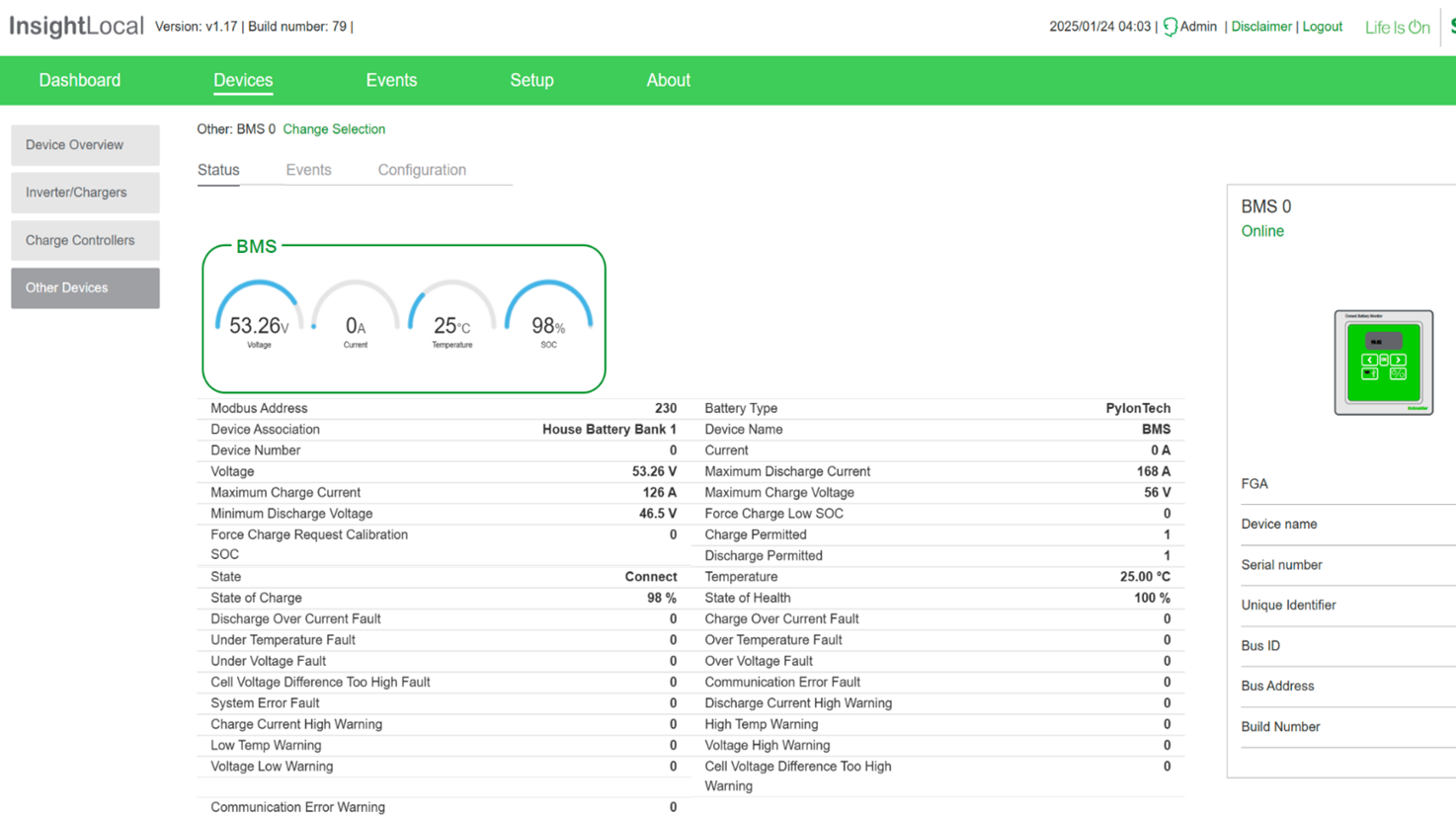Click the Admin user headset icon
Screen dimensions: 1456x816
pyautogui.click(x=1170, y=27)
